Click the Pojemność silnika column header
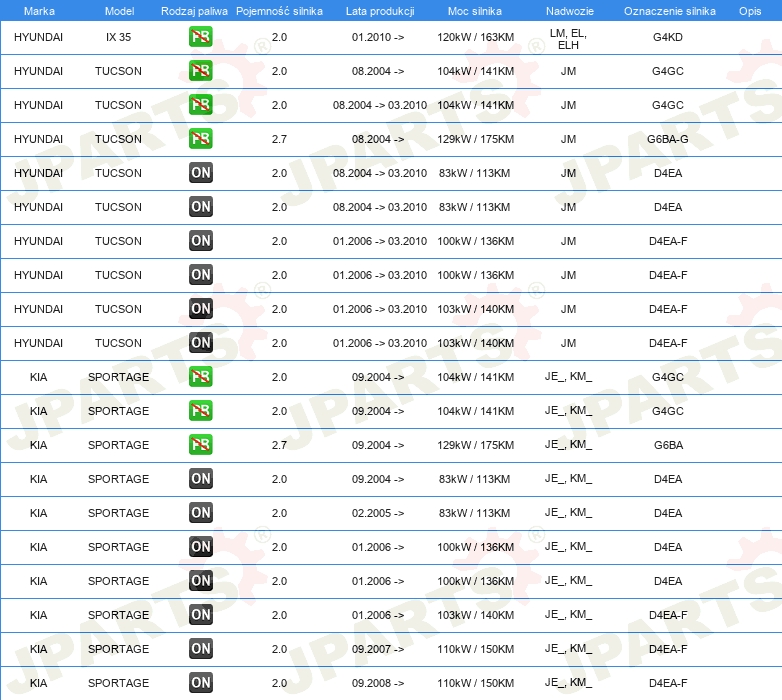Viewport: 782px width, 700px height. (x=279, y=11)
